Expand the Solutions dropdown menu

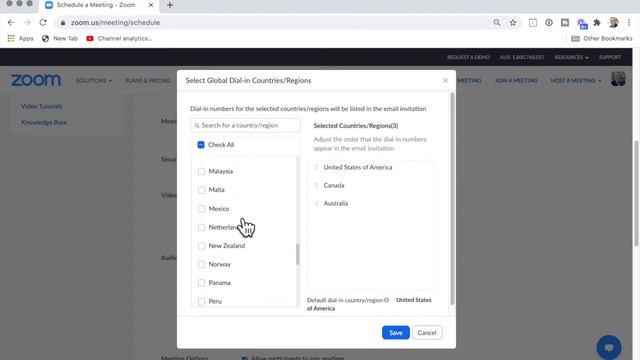tap(93, 80)
